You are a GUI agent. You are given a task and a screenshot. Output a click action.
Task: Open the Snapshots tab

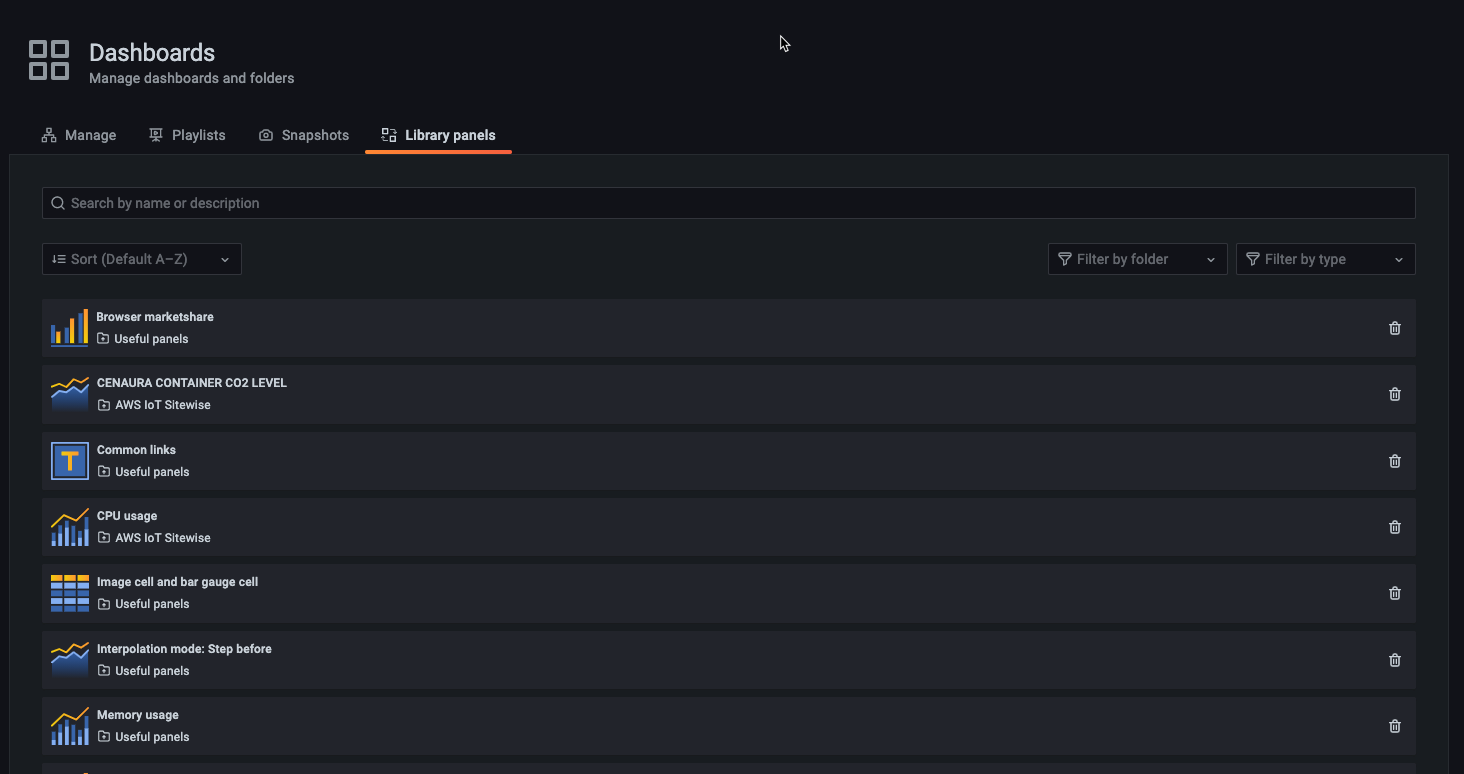[x=304, y=134]
